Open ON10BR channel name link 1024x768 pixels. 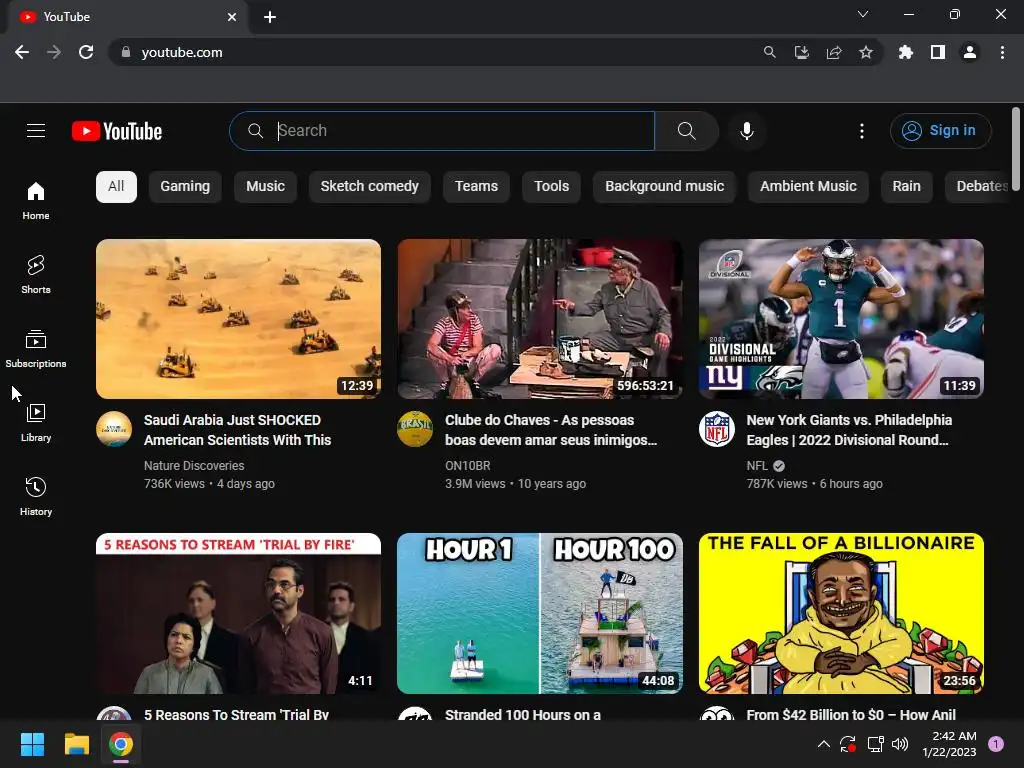click(x=468, y=466)
